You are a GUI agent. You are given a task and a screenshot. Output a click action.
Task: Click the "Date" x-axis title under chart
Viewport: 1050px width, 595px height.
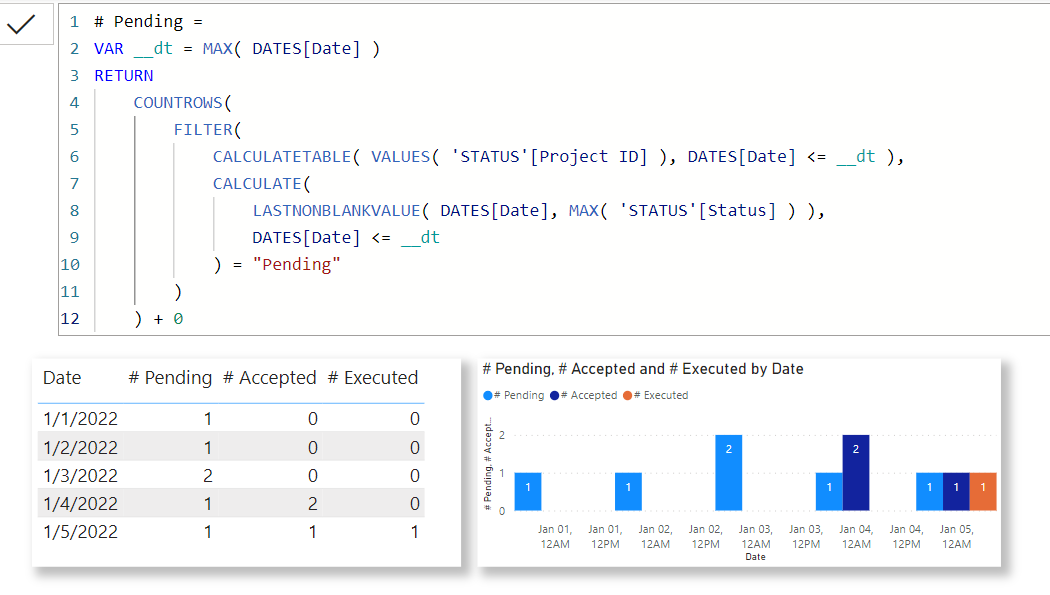pyautogui.click(x=755, y=557)
